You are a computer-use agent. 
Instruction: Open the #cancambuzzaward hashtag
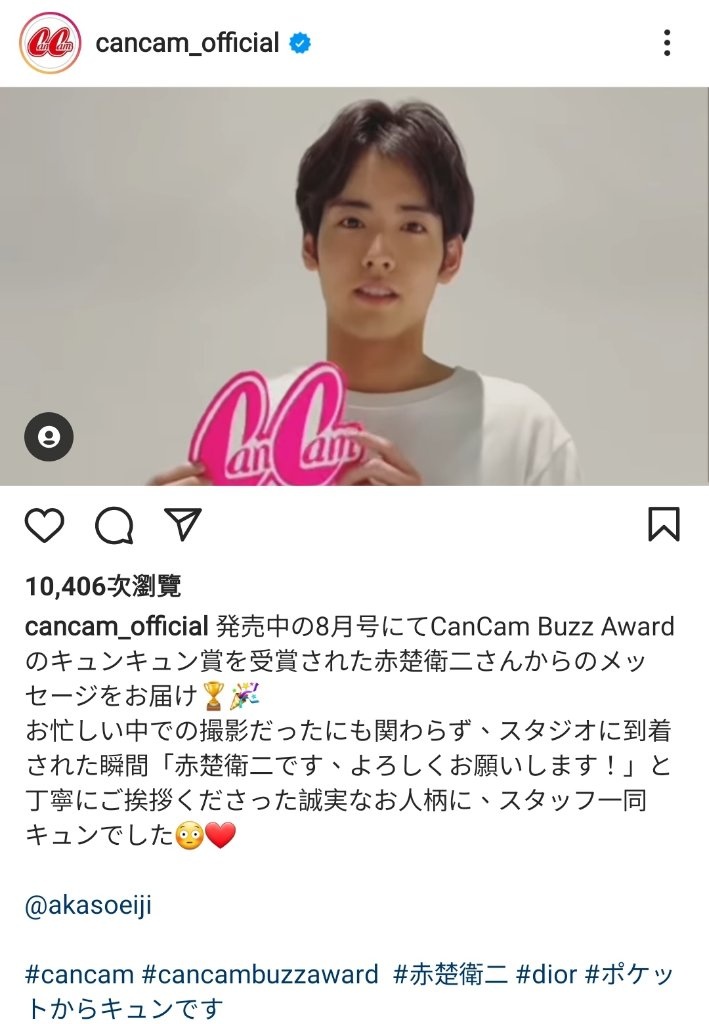tap(260, 974)
